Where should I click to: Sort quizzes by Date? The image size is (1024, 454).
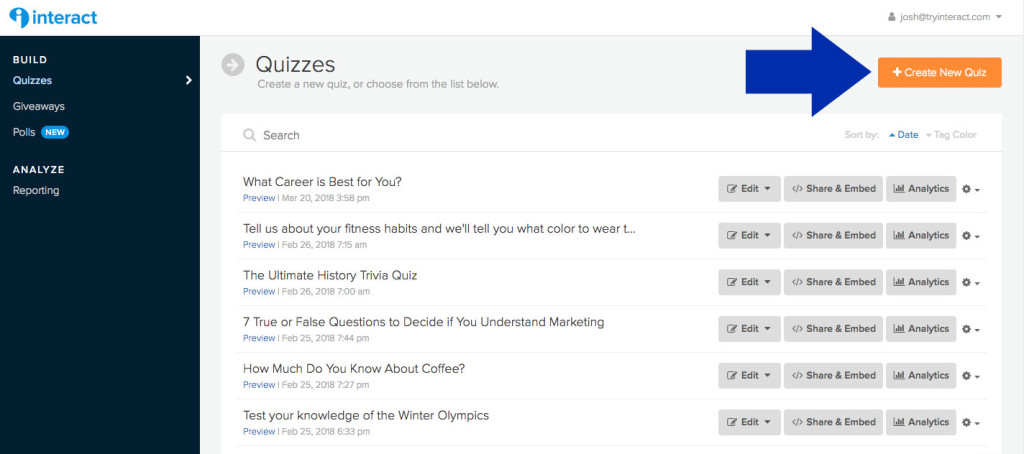[x=904, y=135]
